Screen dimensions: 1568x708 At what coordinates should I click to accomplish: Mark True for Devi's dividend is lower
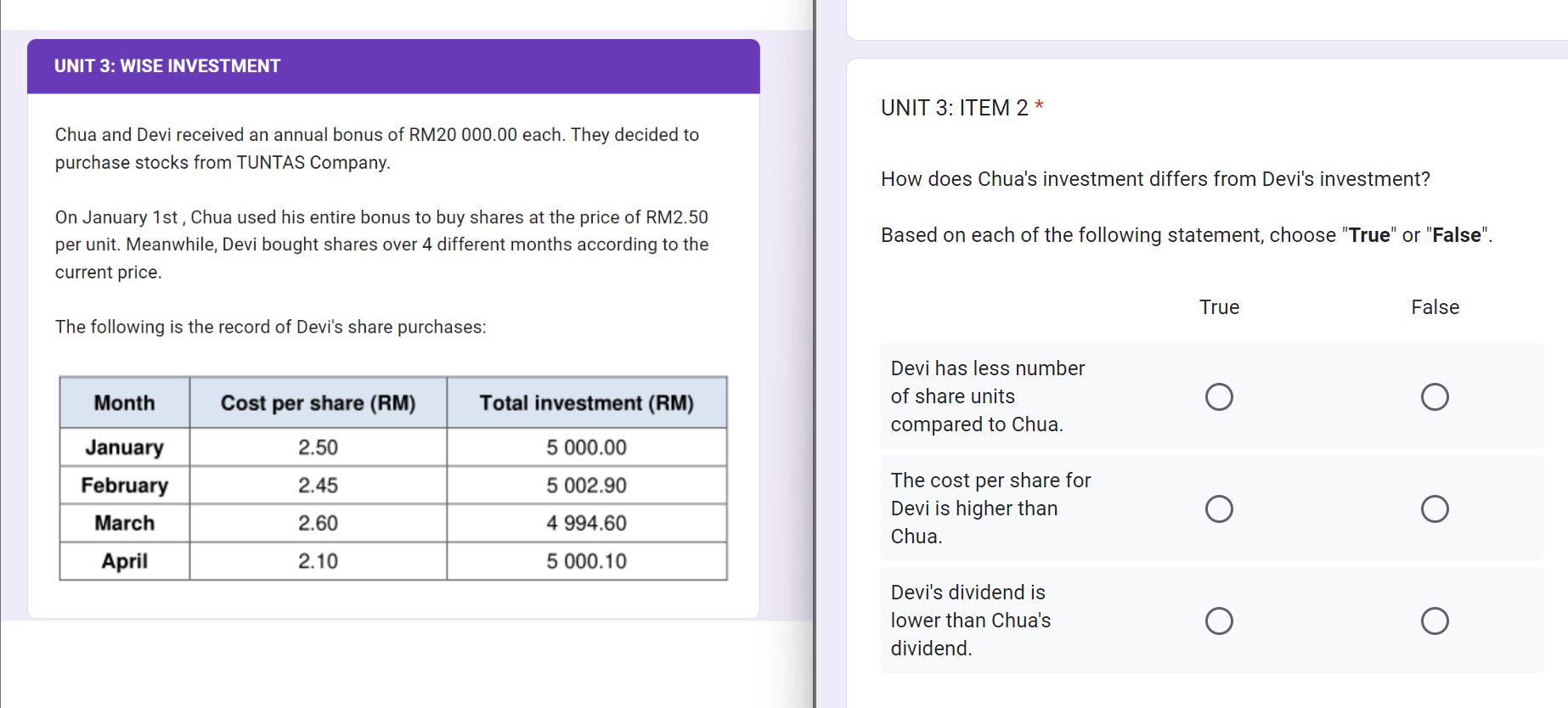[x=1219, y=621]
